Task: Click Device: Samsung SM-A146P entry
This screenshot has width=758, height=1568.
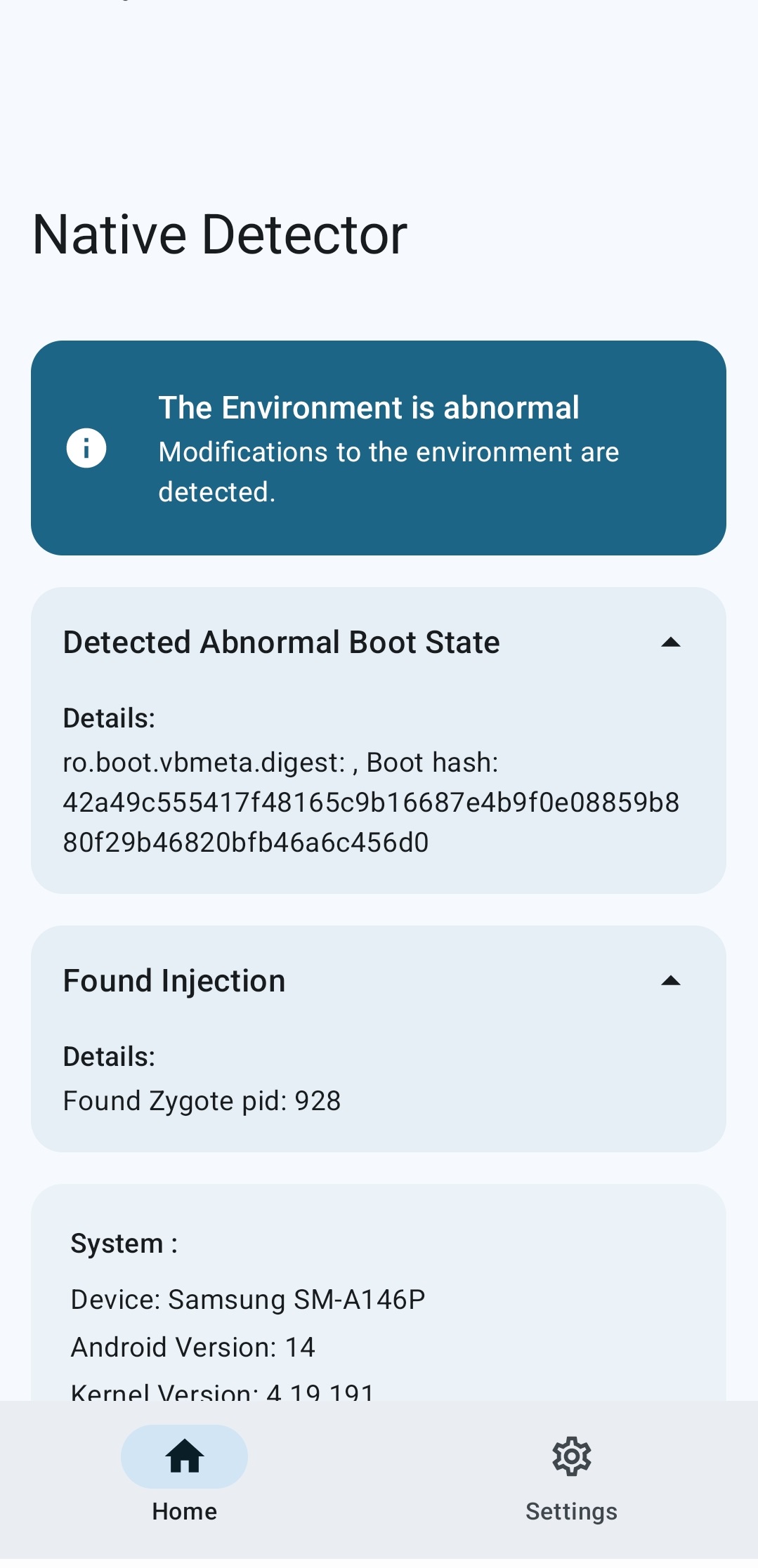Action: (248, 1300)
